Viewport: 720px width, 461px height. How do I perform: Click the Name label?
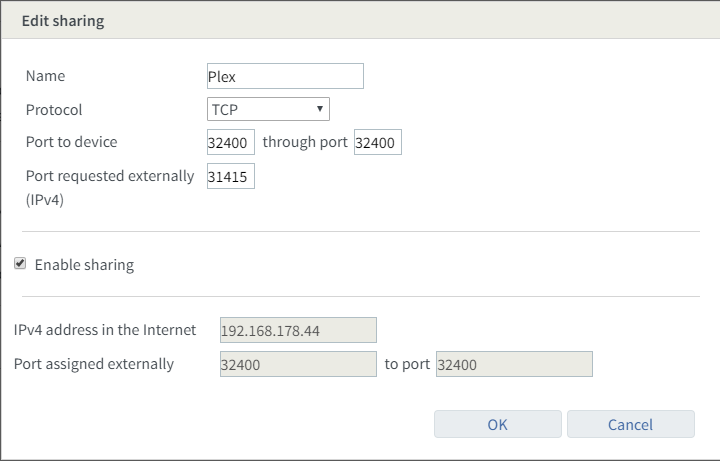pyautogui.click(x=45, y=76)
